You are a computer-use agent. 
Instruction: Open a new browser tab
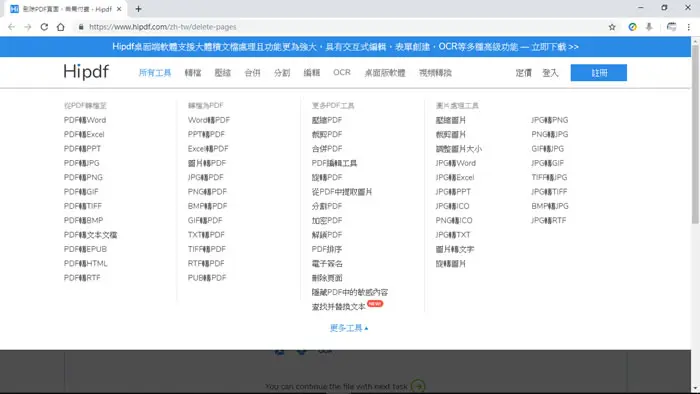138,9
